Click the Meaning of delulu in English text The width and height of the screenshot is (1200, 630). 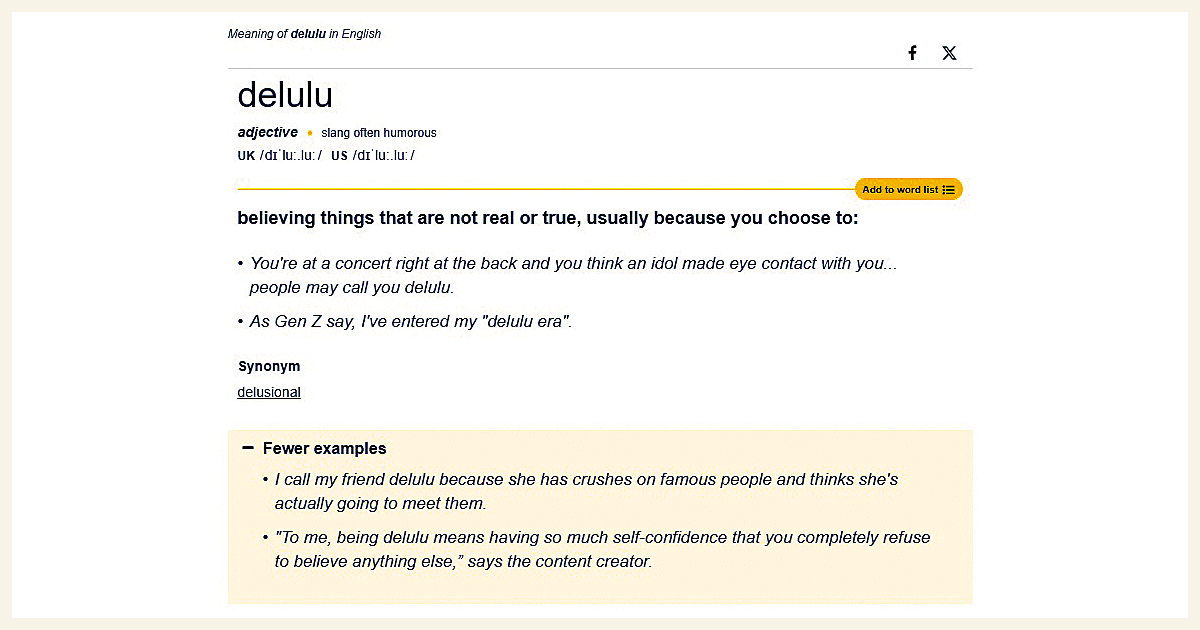tap(304, 34)
